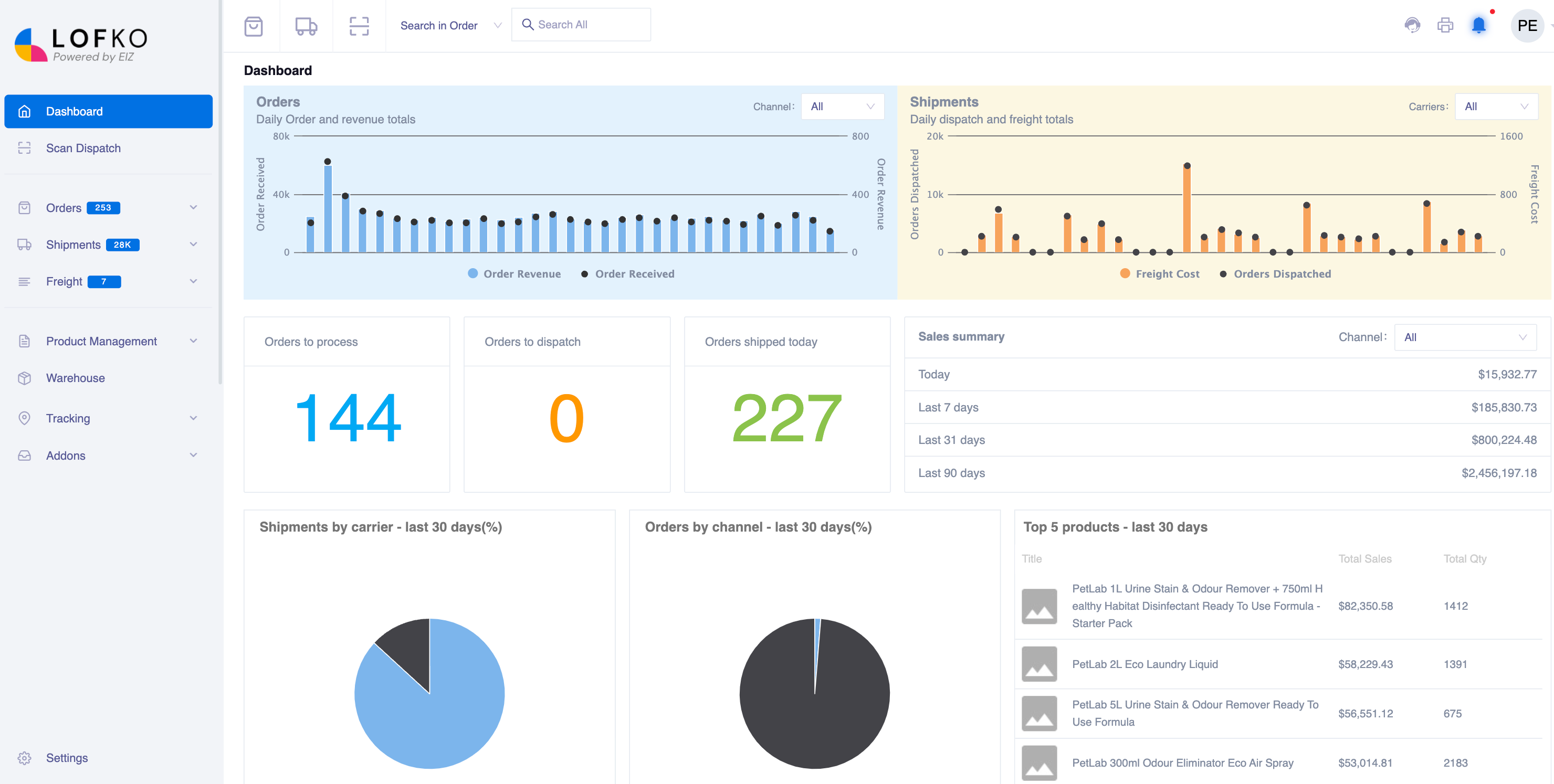This screenshot has height=784, width=1554.
Task: Click the Scan Dispatch icon
Action: (26, 147)
